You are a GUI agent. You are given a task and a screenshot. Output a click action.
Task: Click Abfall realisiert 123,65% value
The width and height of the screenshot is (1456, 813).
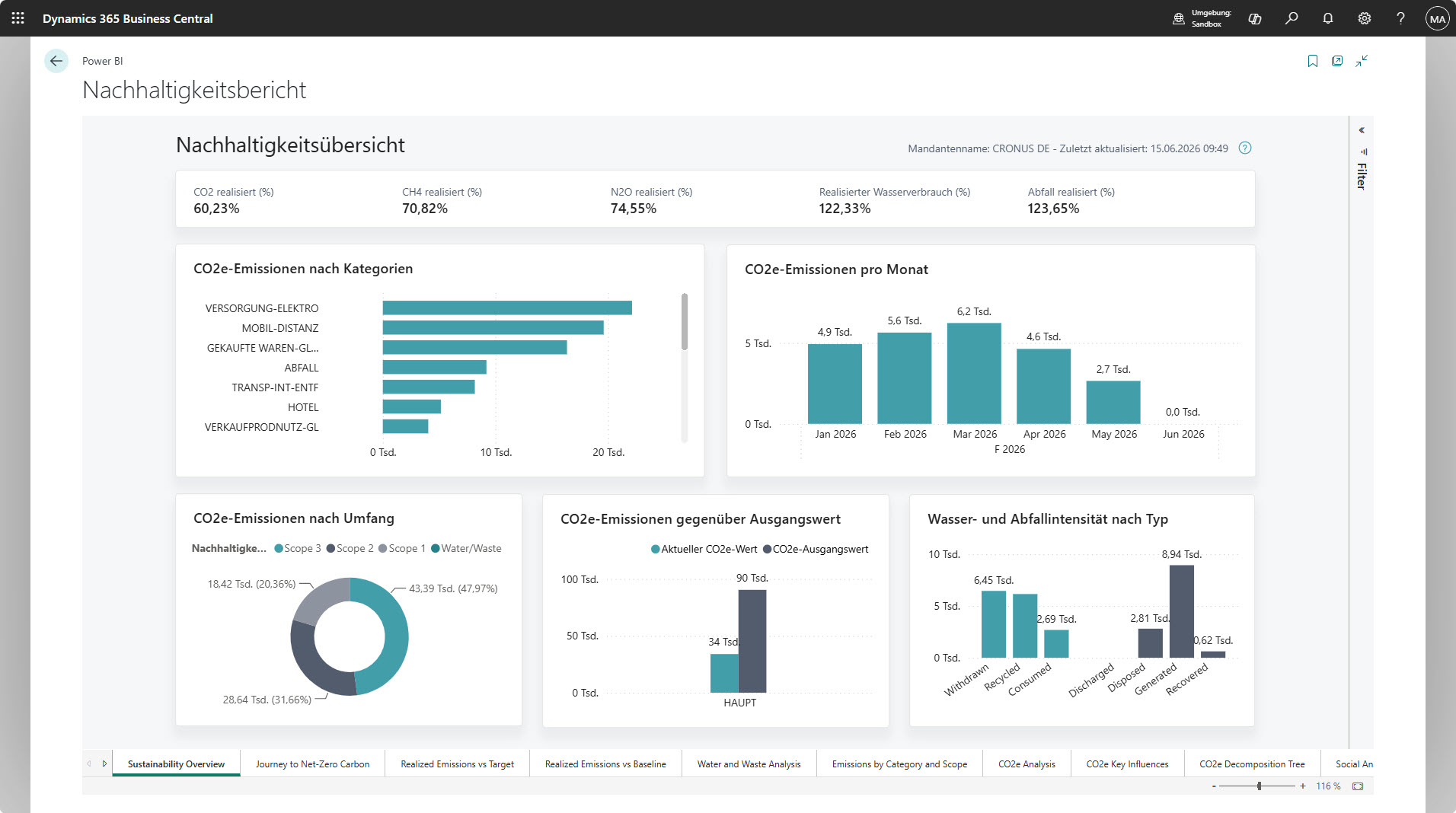coord(1053,209)
